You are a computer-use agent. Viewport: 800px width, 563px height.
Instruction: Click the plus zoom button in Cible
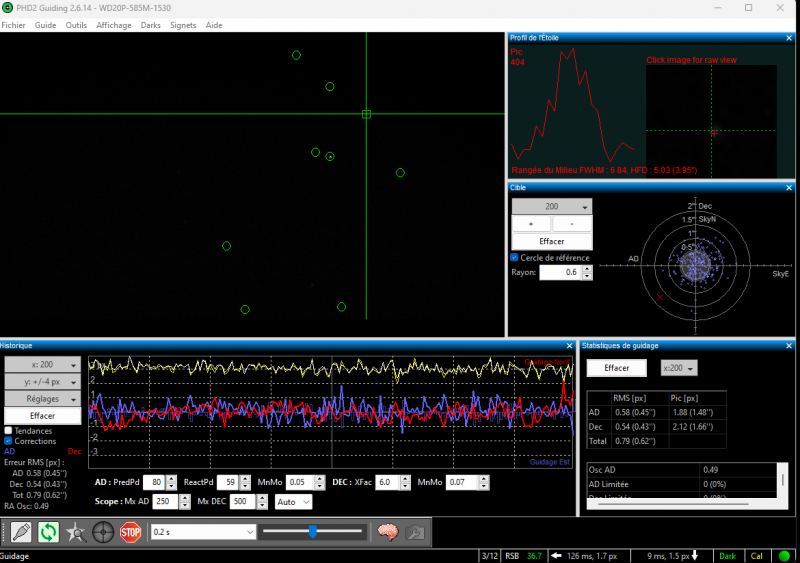tap(531, 224)
